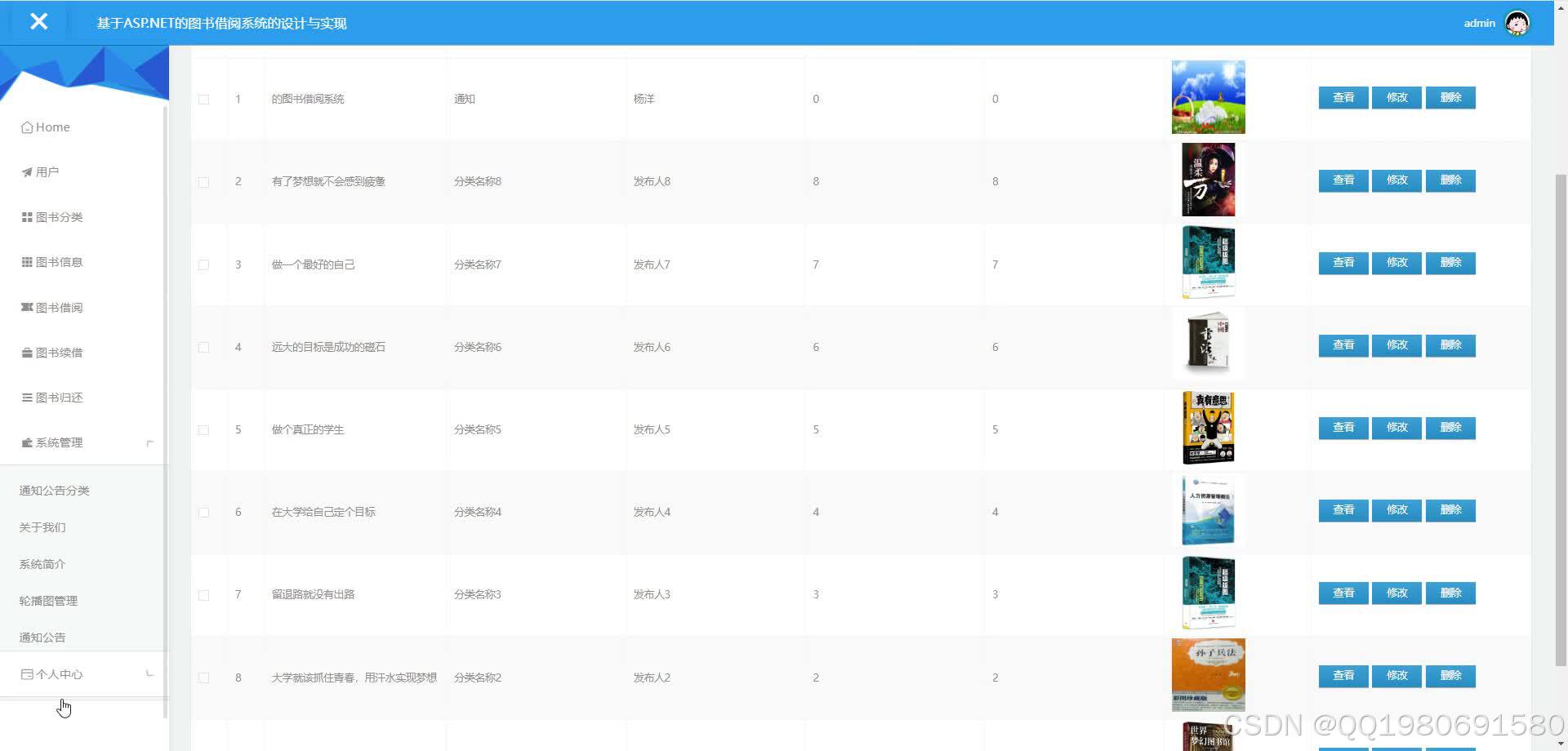Open the admin avatar picture
The height and width of the screenshot is (751, 1568).
point(1517,23)
